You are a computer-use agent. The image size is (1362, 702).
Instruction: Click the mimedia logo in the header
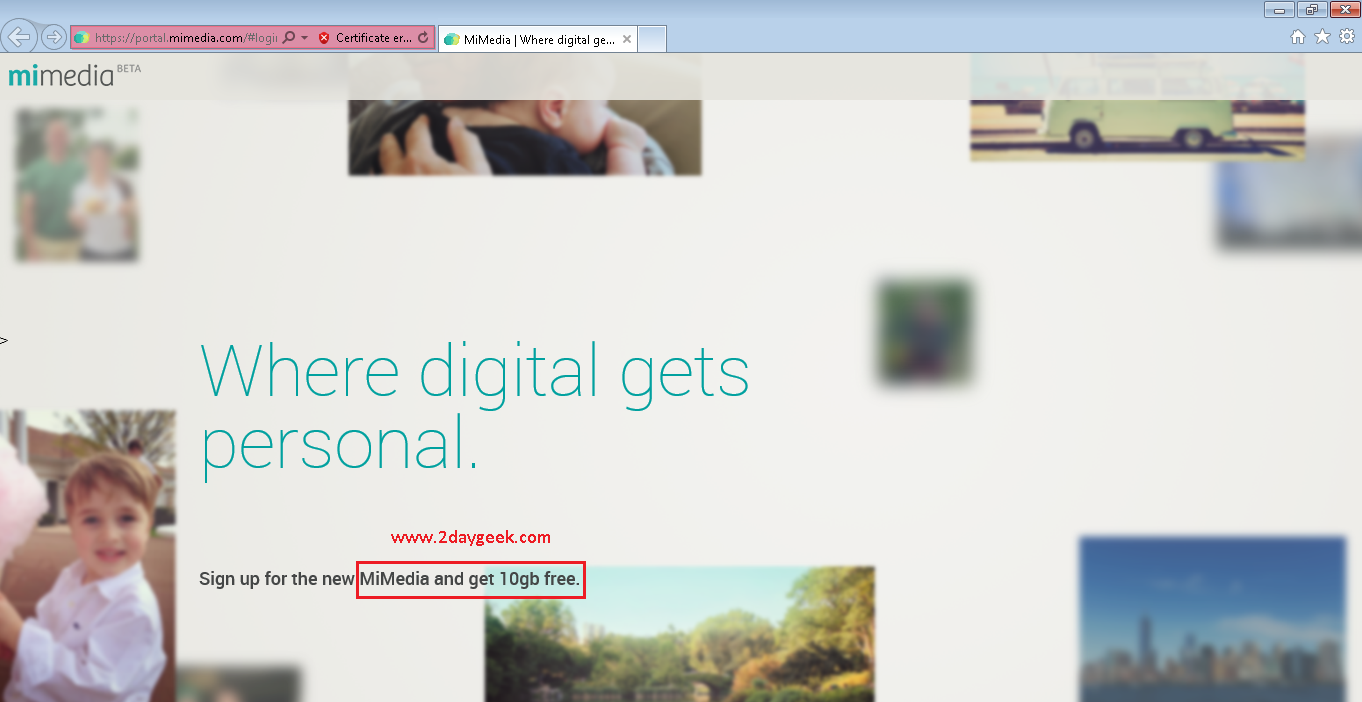[x=61, y=76]
